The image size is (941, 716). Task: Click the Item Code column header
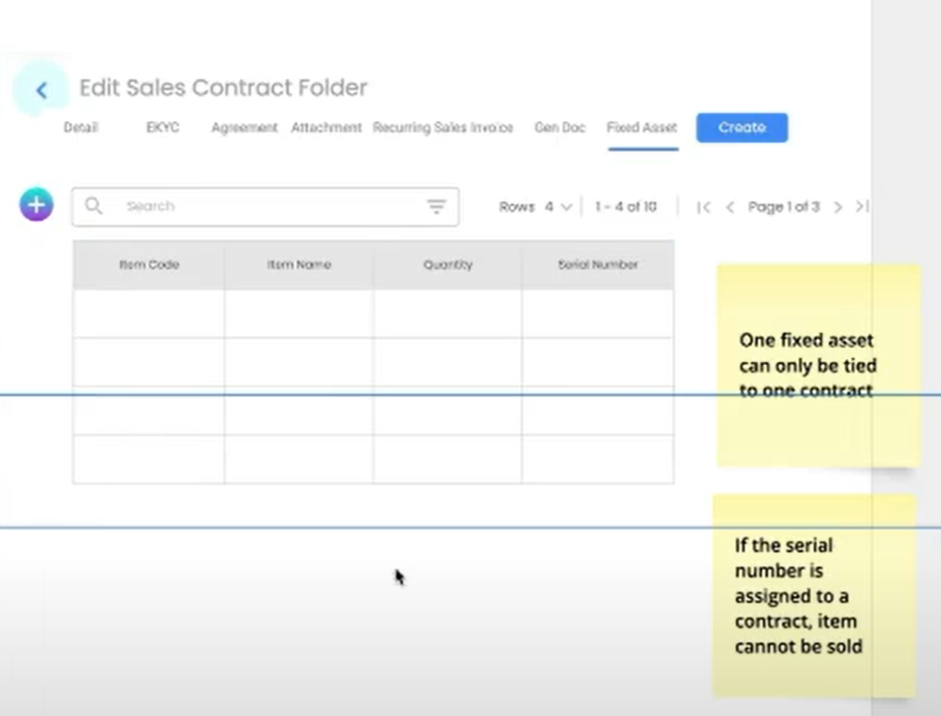tap(149, 265)
